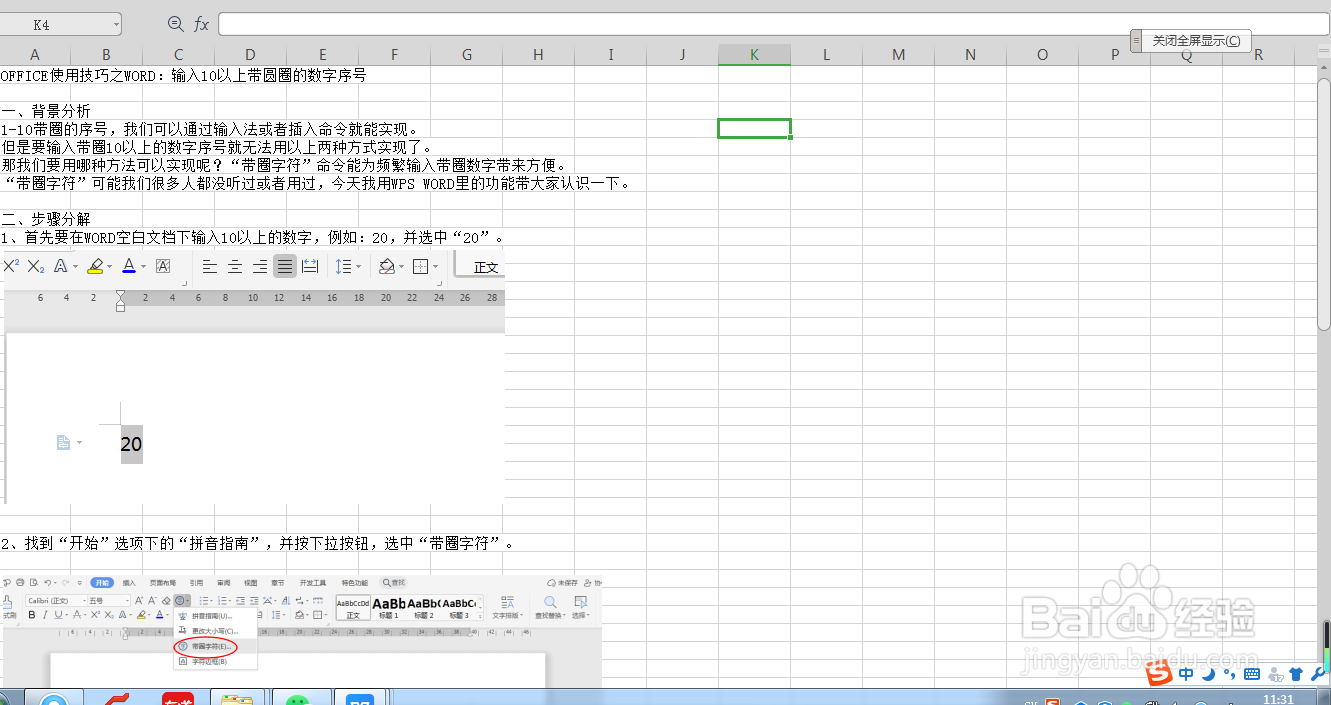Select column H header
The height and width of the screenshot is (705, 1331).
[539, 55]
